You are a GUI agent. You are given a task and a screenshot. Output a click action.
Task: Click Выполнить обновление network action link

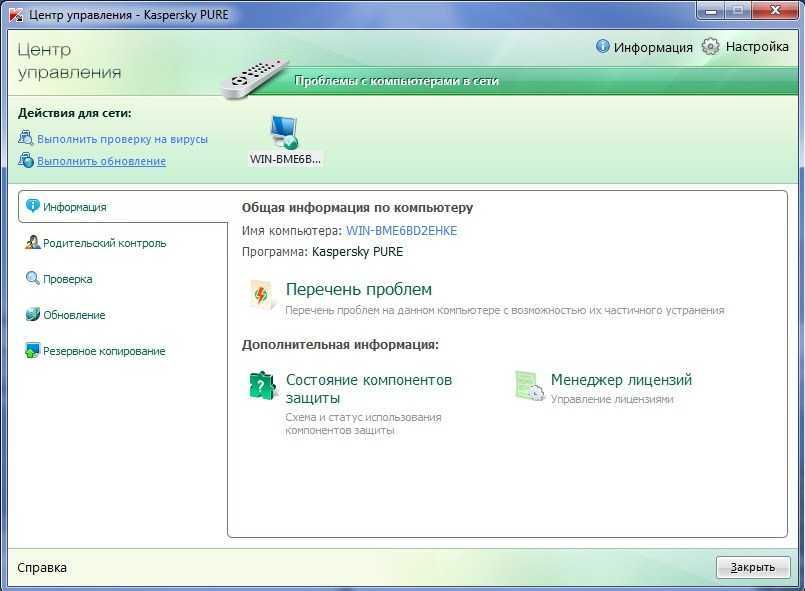pyautogui.click(x=101, y=161)
